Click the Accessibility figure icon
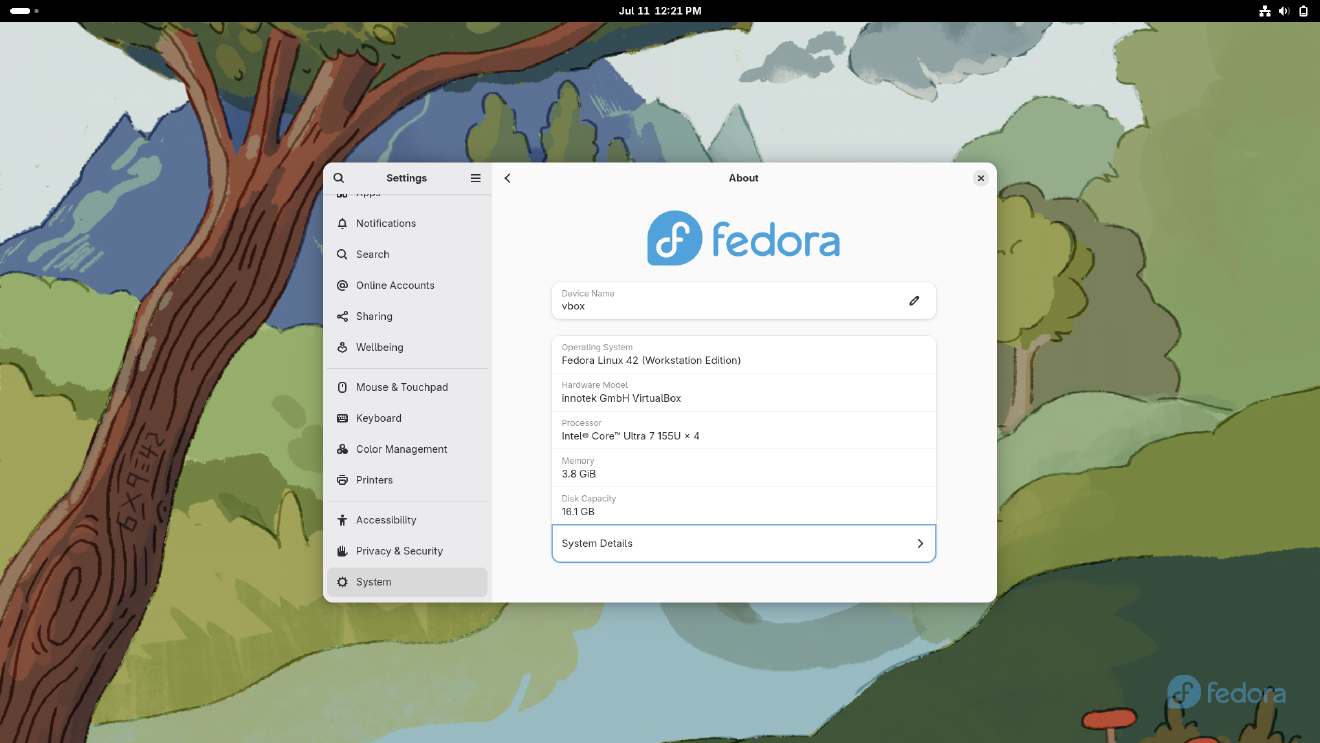This screenshot has height=743, width=1320. pyautogui.click(x=343, y=520)
